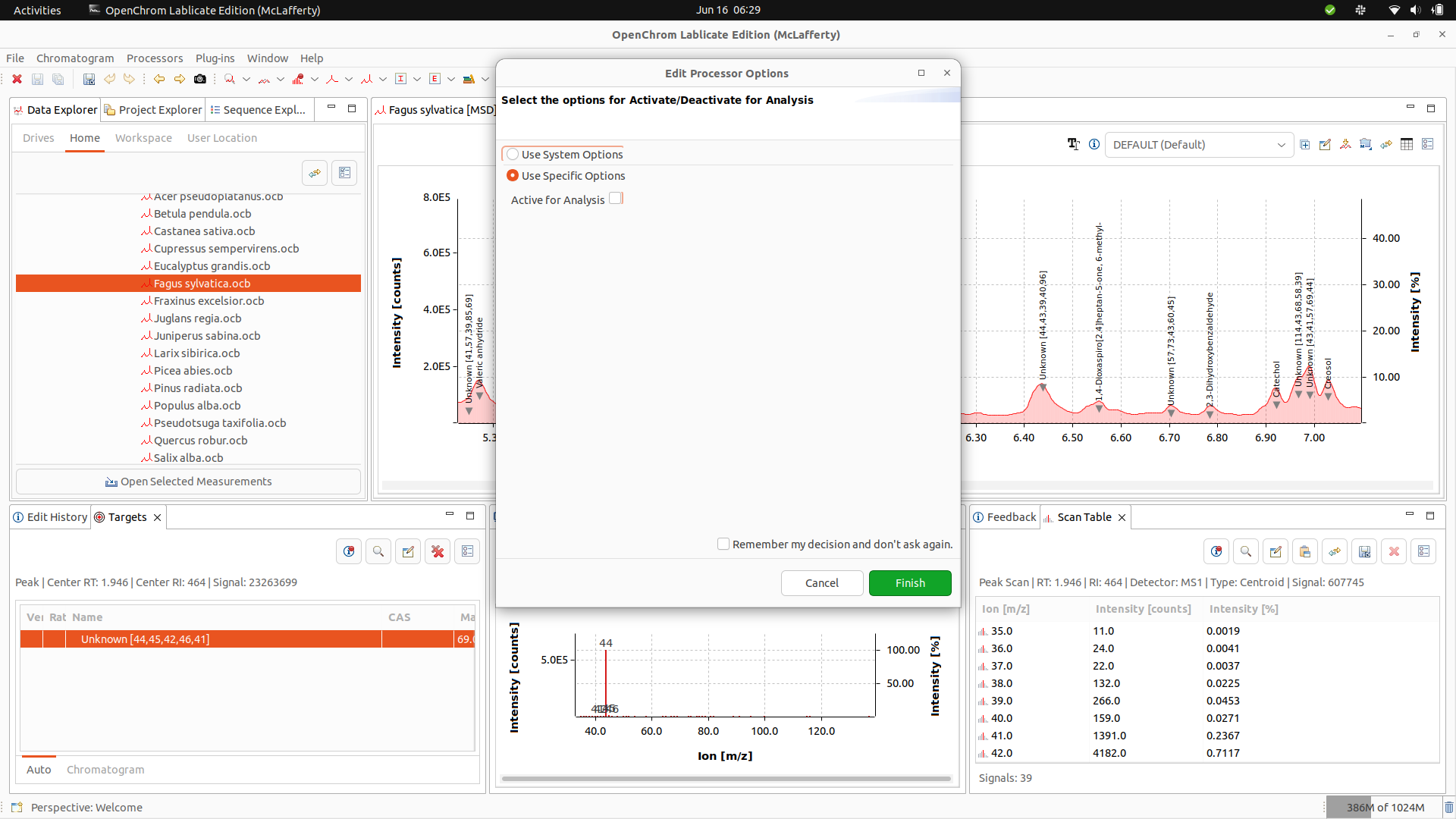Click the single peak detector icon
The width and height of the screenshot is (1456, 819).
[332, 79]
